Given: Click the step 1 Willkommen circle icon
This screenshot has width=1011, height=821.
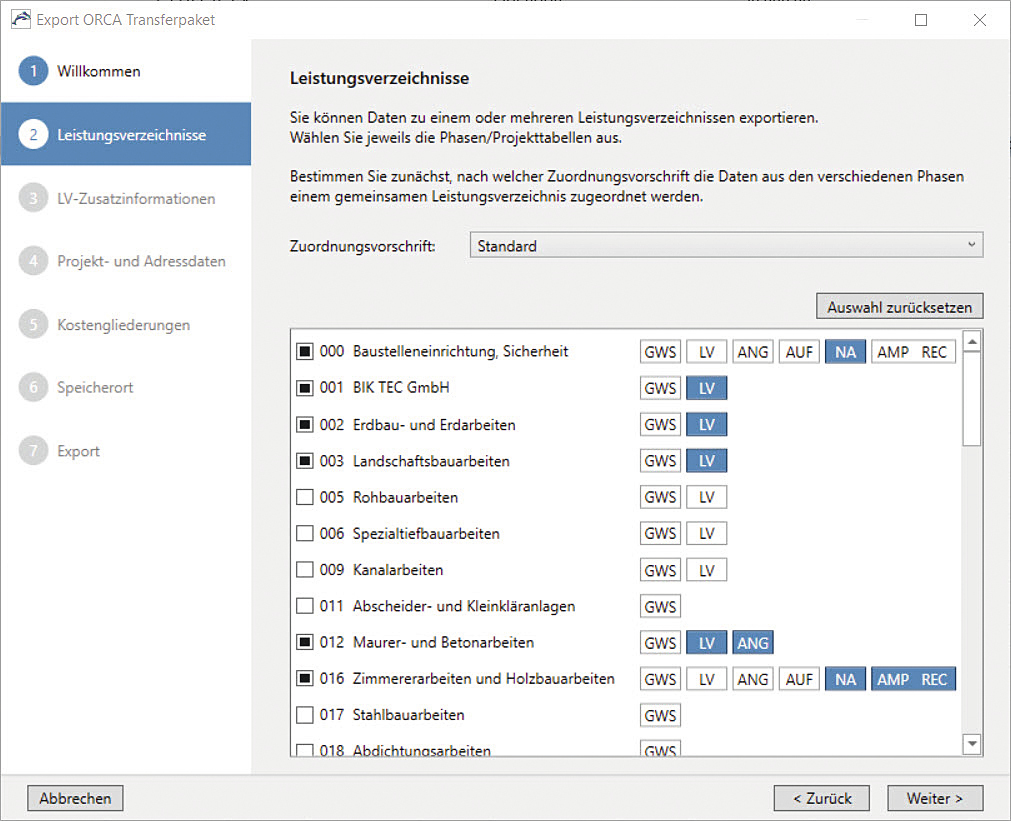Looking at the screenshot, I should [x=34, y=71].
